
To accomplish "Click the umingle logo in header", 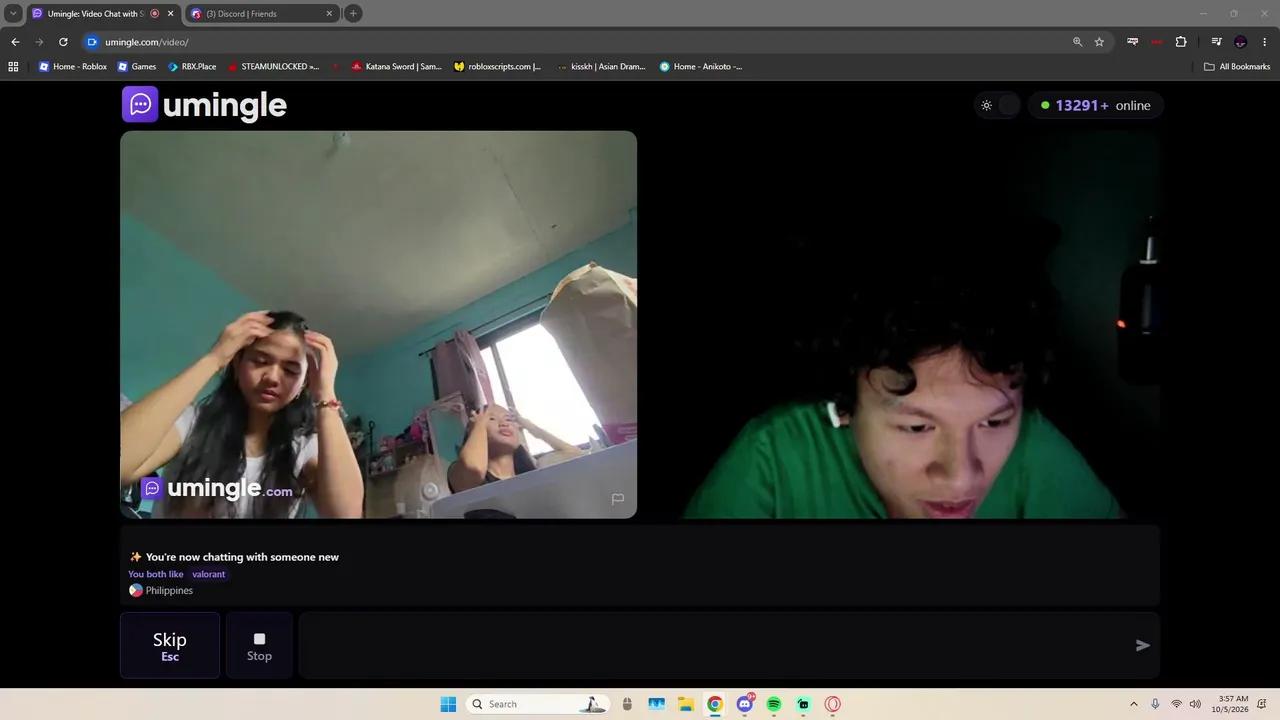I will [x=204, y=104].
